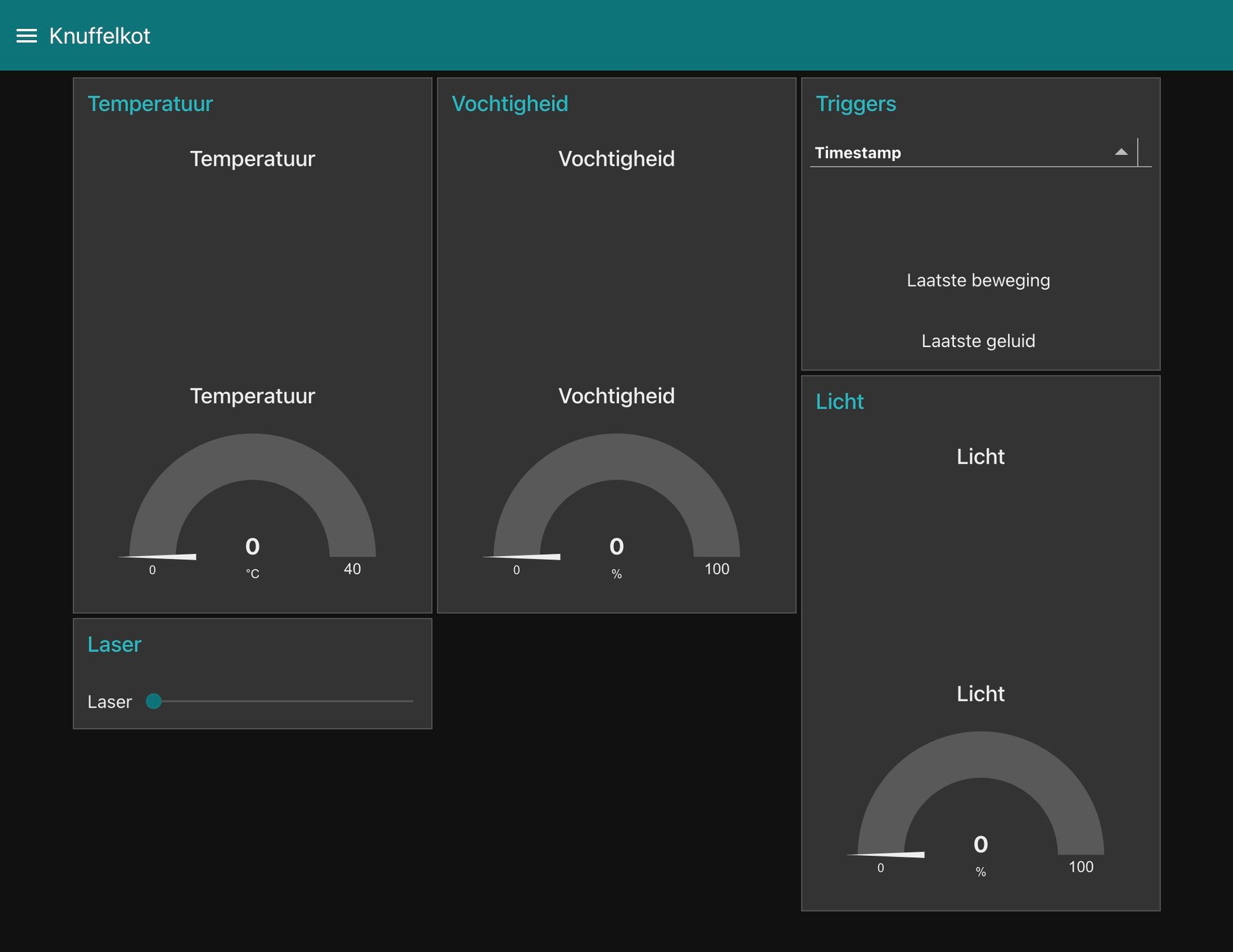Click the Temperatuur gauge dial
Image resolution: width=1233 pixels, height=952 pixels.
[252, 458]
